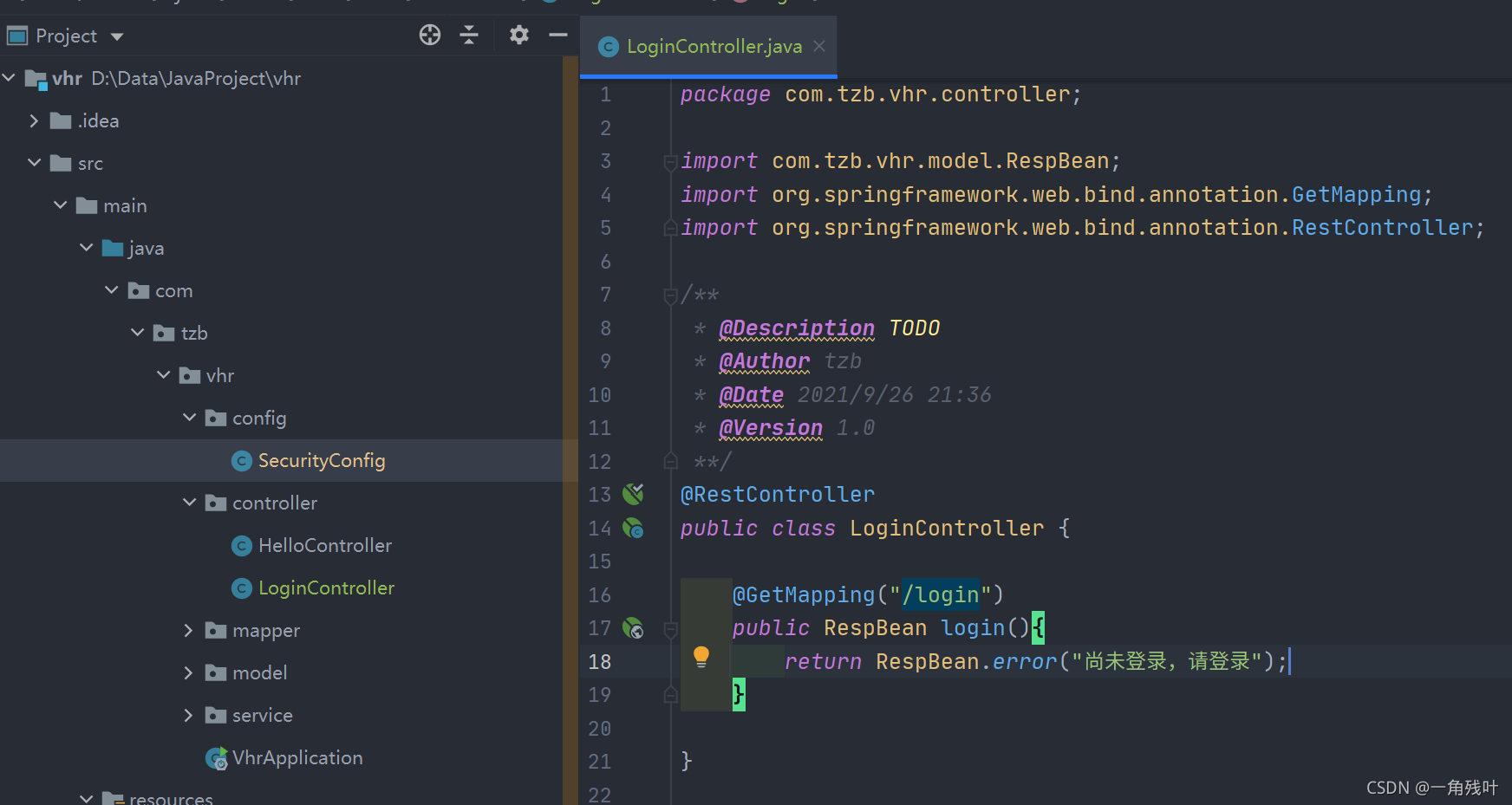
Task: Collapse the config package
Action: [189, 418]
